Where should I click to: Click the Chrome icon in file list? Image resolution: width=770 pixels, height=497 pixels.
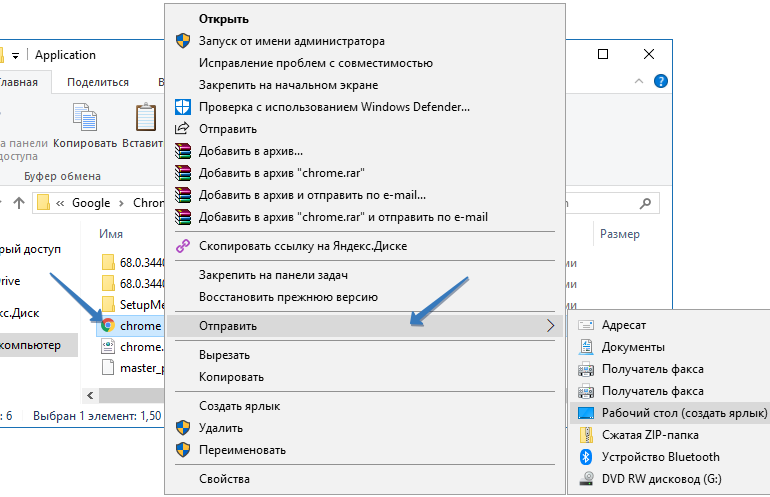coord(108,326)
